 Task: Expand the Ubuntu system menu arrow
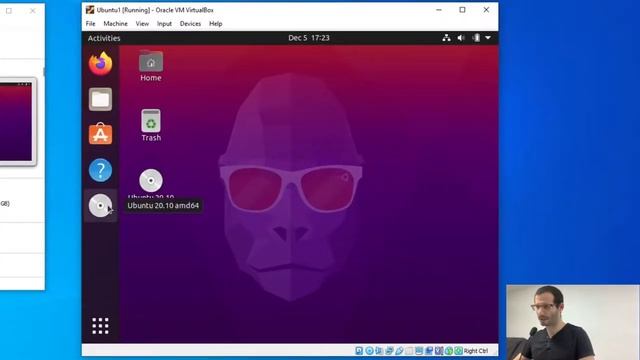488,38
